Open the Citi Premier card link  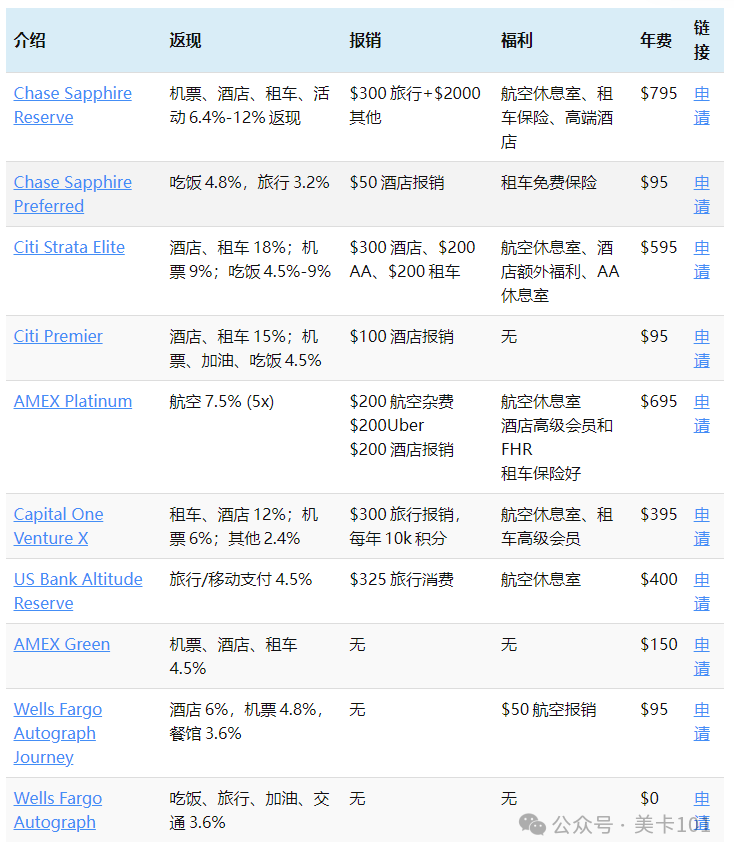58,336
